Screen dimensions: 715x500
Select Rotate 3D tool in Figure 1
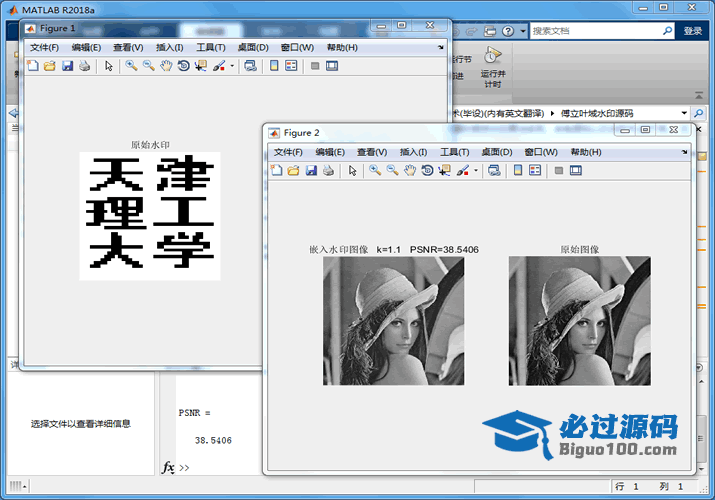(x=183, y=66)
